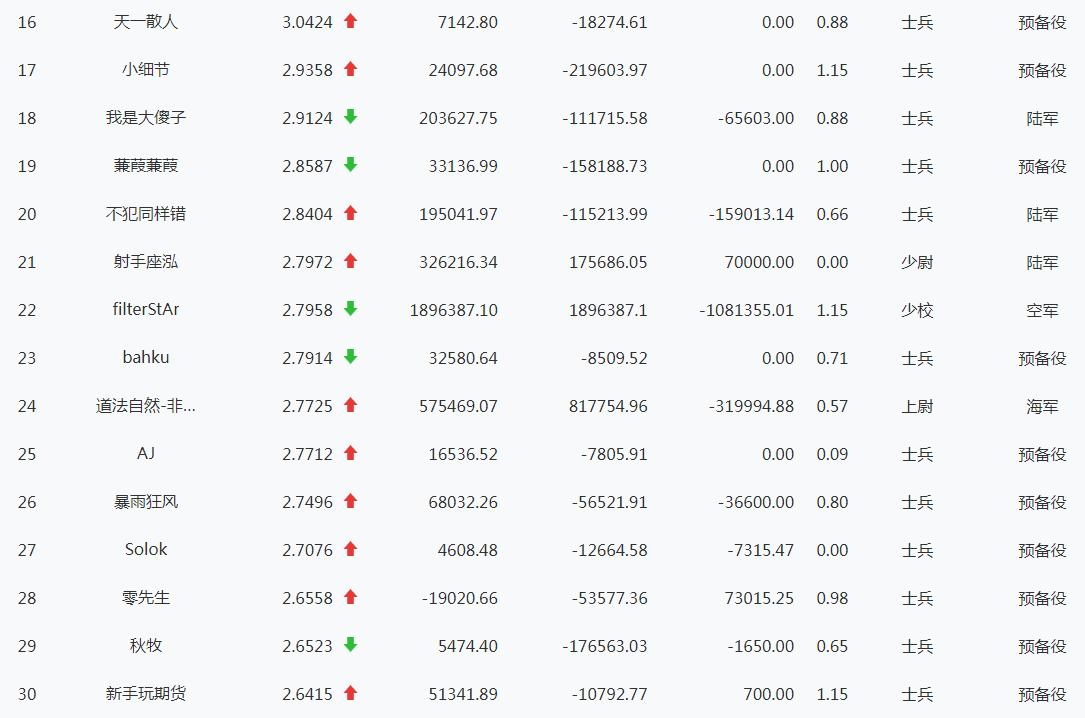Click red up arrow next to 2.7972
The height and width of the screenshot is (718, 1085).
point(350,261)
